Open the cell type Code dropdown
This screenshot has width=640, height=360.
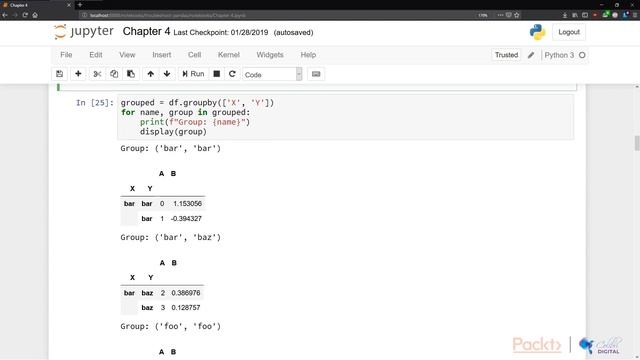click(272, 74)
